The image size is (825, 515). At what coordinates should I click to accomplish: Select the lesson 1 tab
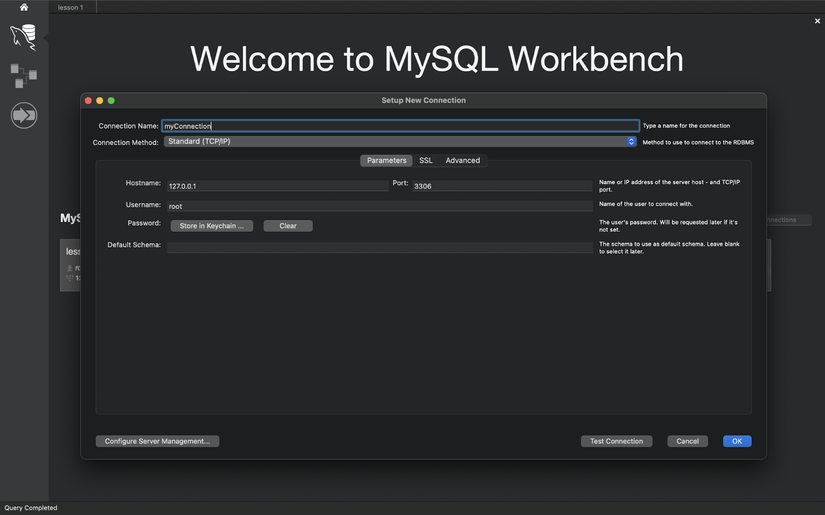70,7
